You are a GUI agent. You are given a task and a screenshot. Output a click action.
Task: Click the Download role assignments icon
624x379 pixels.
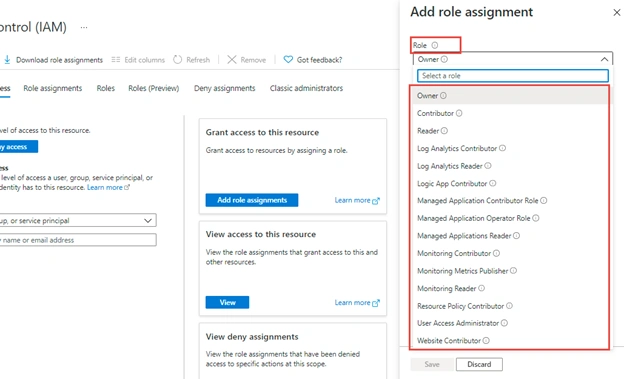coord(7,60)
